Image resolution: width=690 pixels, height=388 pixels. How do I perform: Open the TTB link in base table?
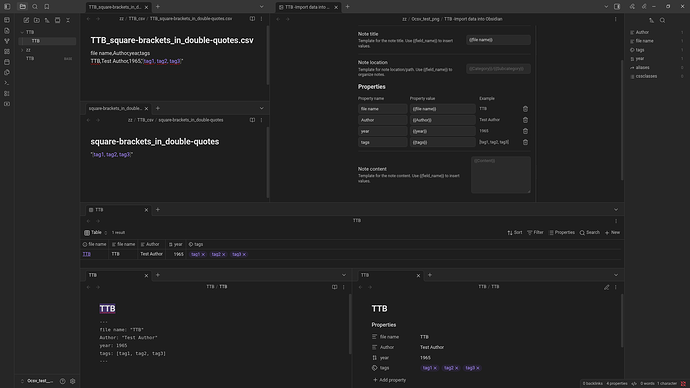click(87, 254)
